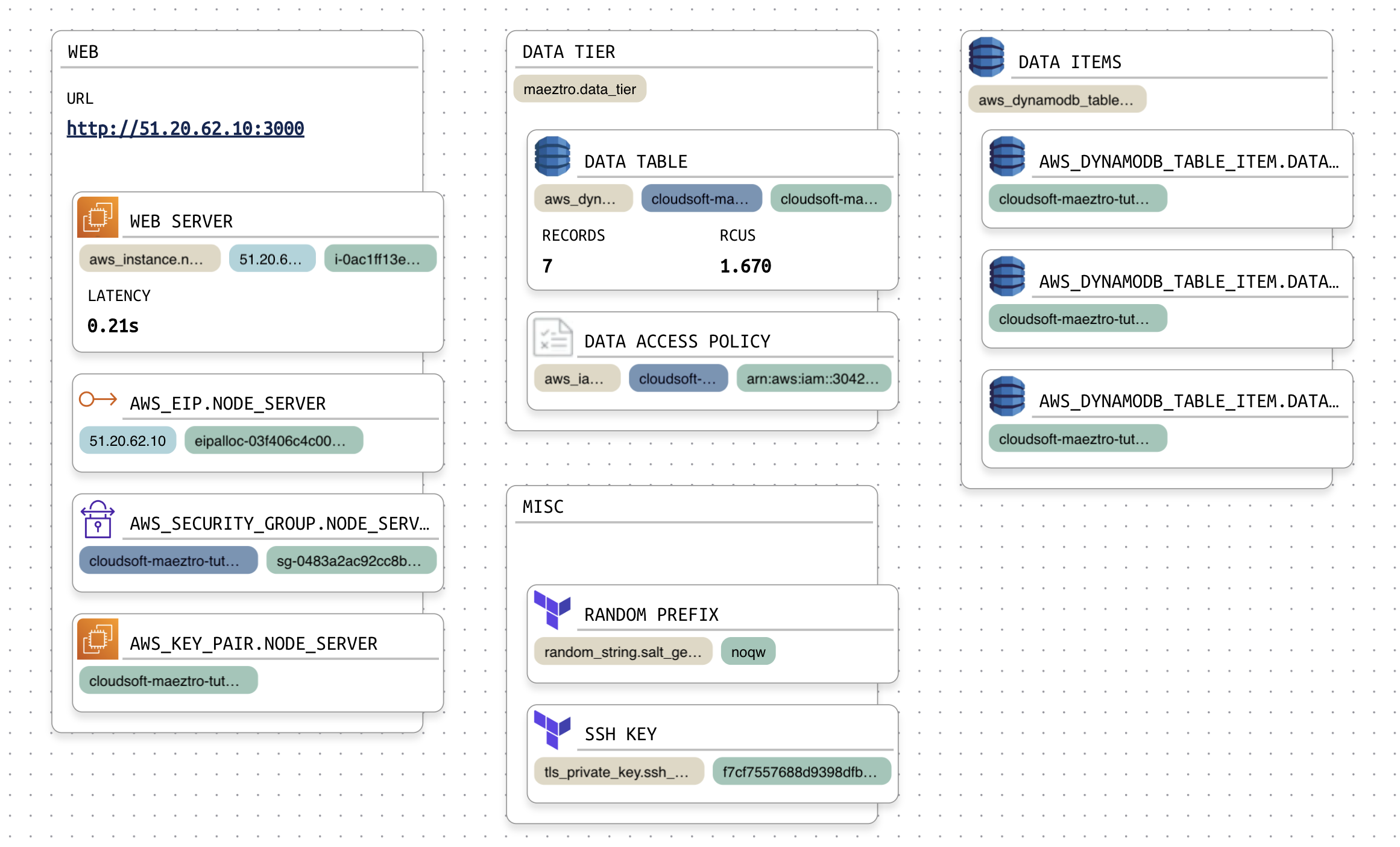This screenshot has height=847, width=1400.
Task: Click the Elastic IP arrow icon
Action: pos(98,399)
